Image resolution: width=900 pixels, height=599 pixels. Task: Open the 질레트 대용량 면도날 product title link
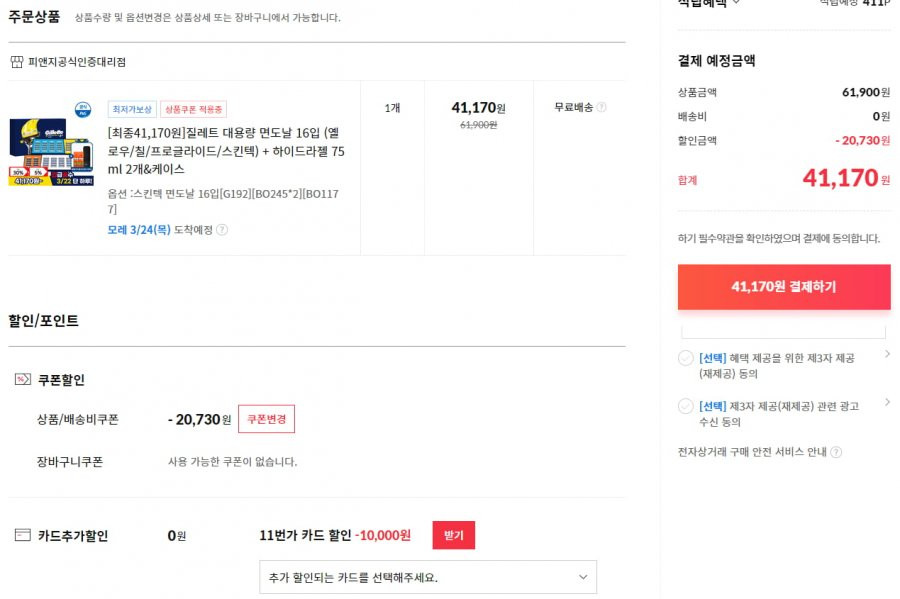(x=226, y=151)
